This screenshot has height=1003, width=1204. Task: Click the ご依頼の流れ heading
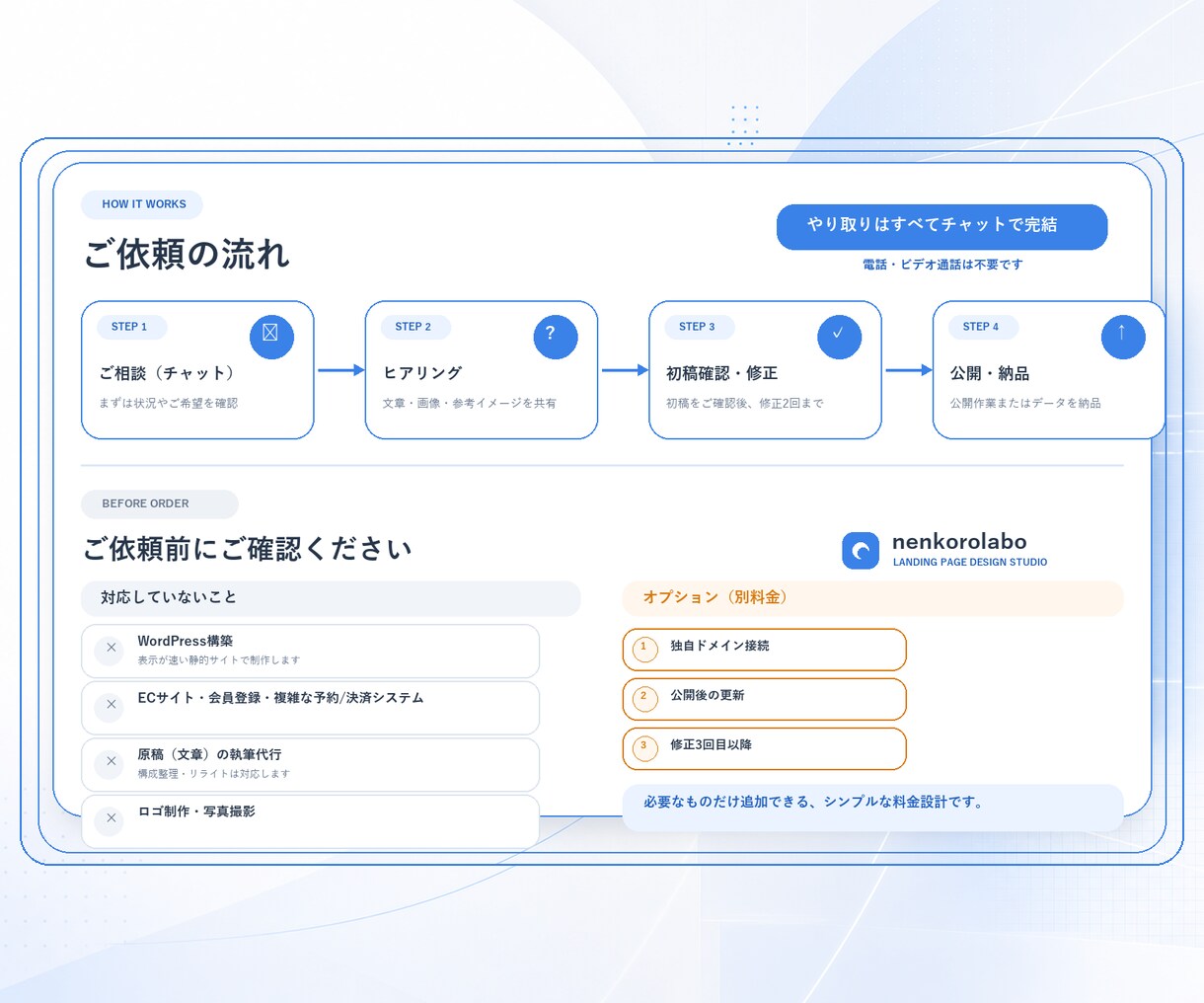point(187,255)
